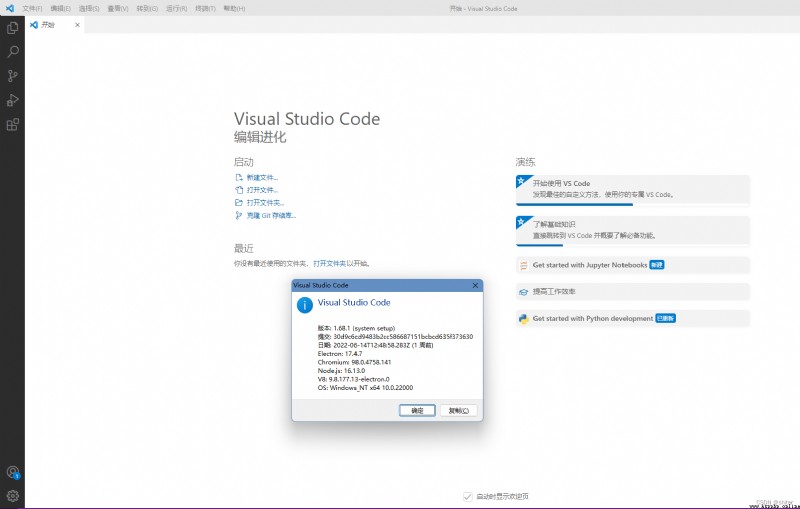Click the date line 2022-06-14 in dialog
The width and height of the screenshot is (800, 509).
(x=376, y=345)
